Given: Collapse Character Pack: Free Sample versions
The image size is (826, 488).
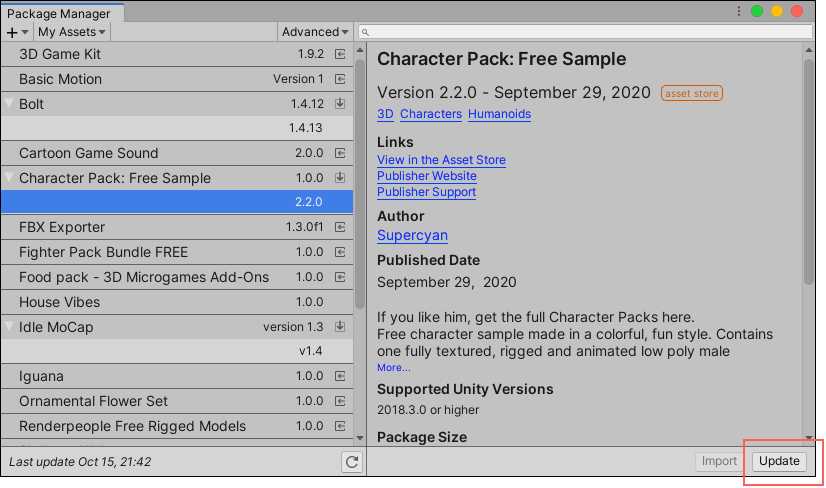Looking at the screenshot, I should click(x=9, y=177).
